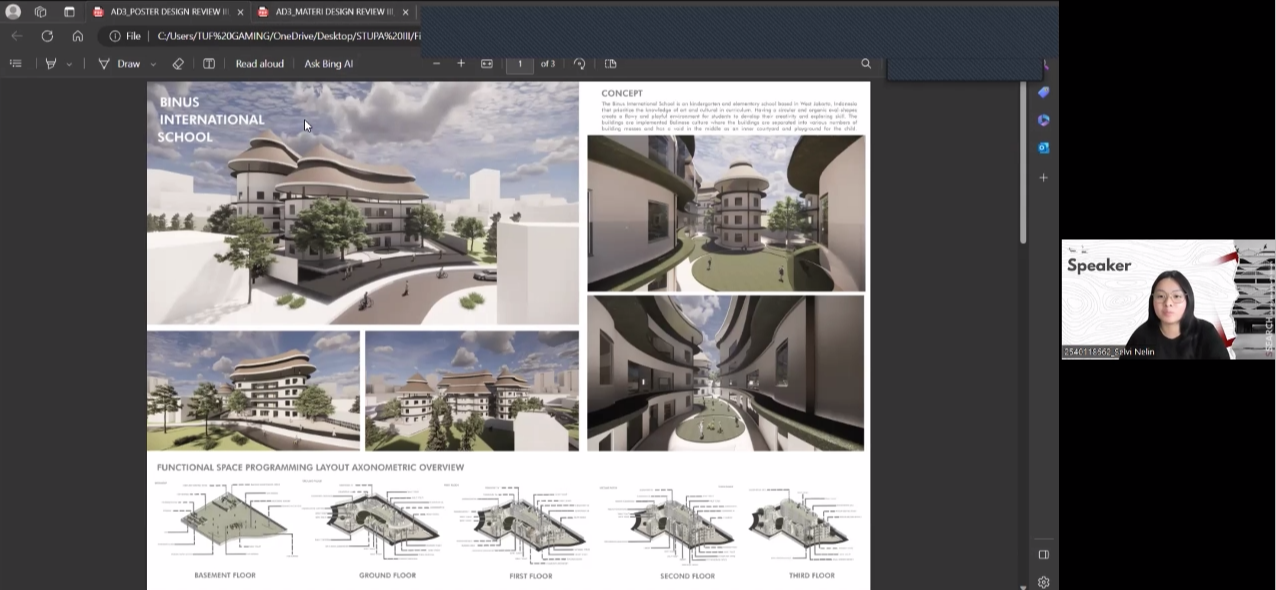
Task: Open the Microsoft 365 sidebar icon
Action: tap(1043, 120)
